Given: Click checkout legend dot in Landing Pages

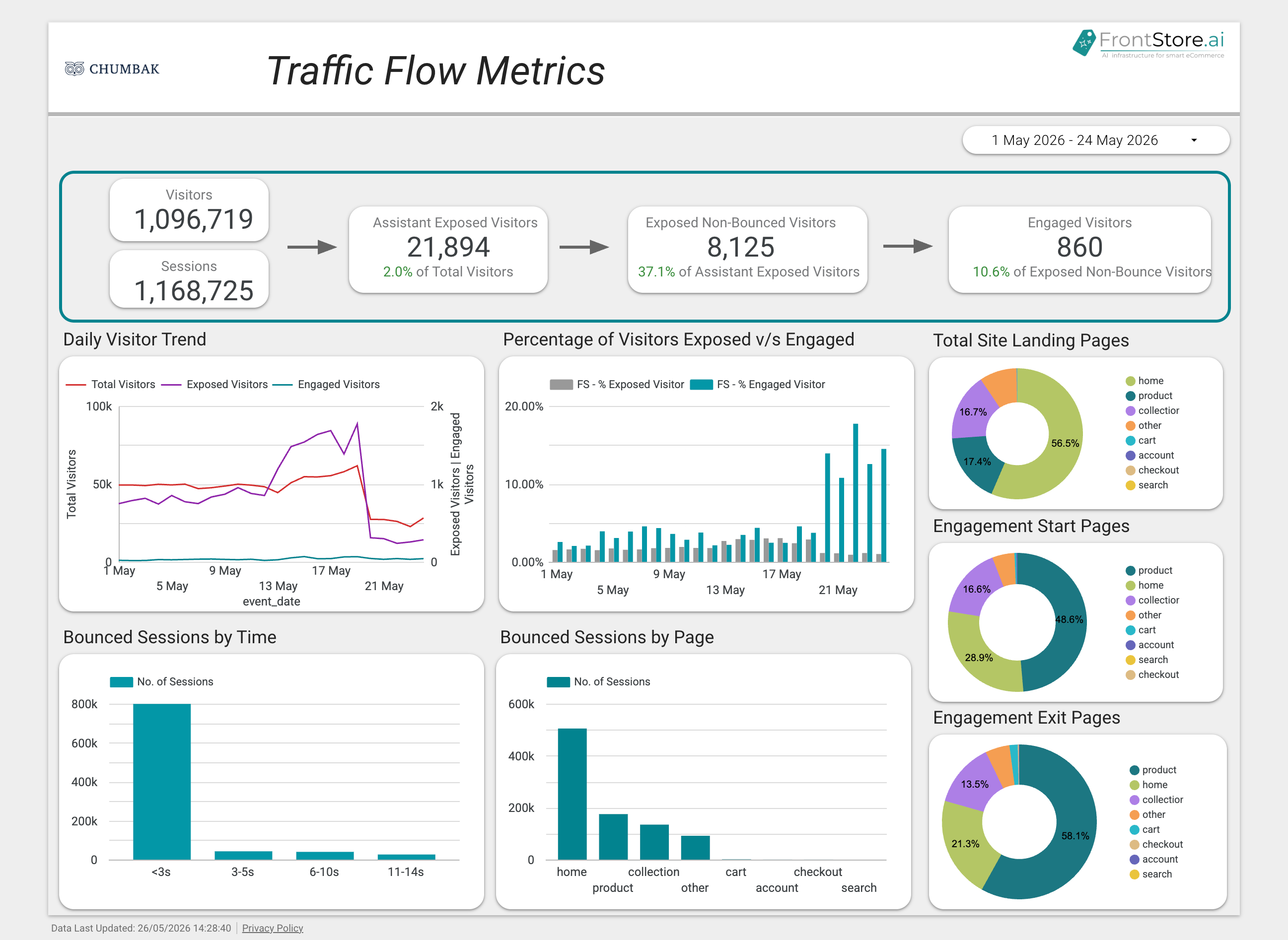Looking at the screenshot, I should coord(1130,470).
